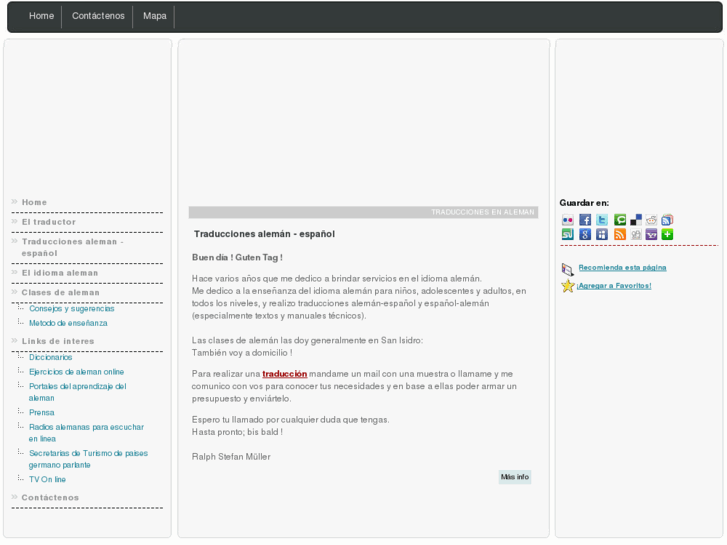Click the yellow star favorites icon
727x545 pixels.
(x=568, y=286)
